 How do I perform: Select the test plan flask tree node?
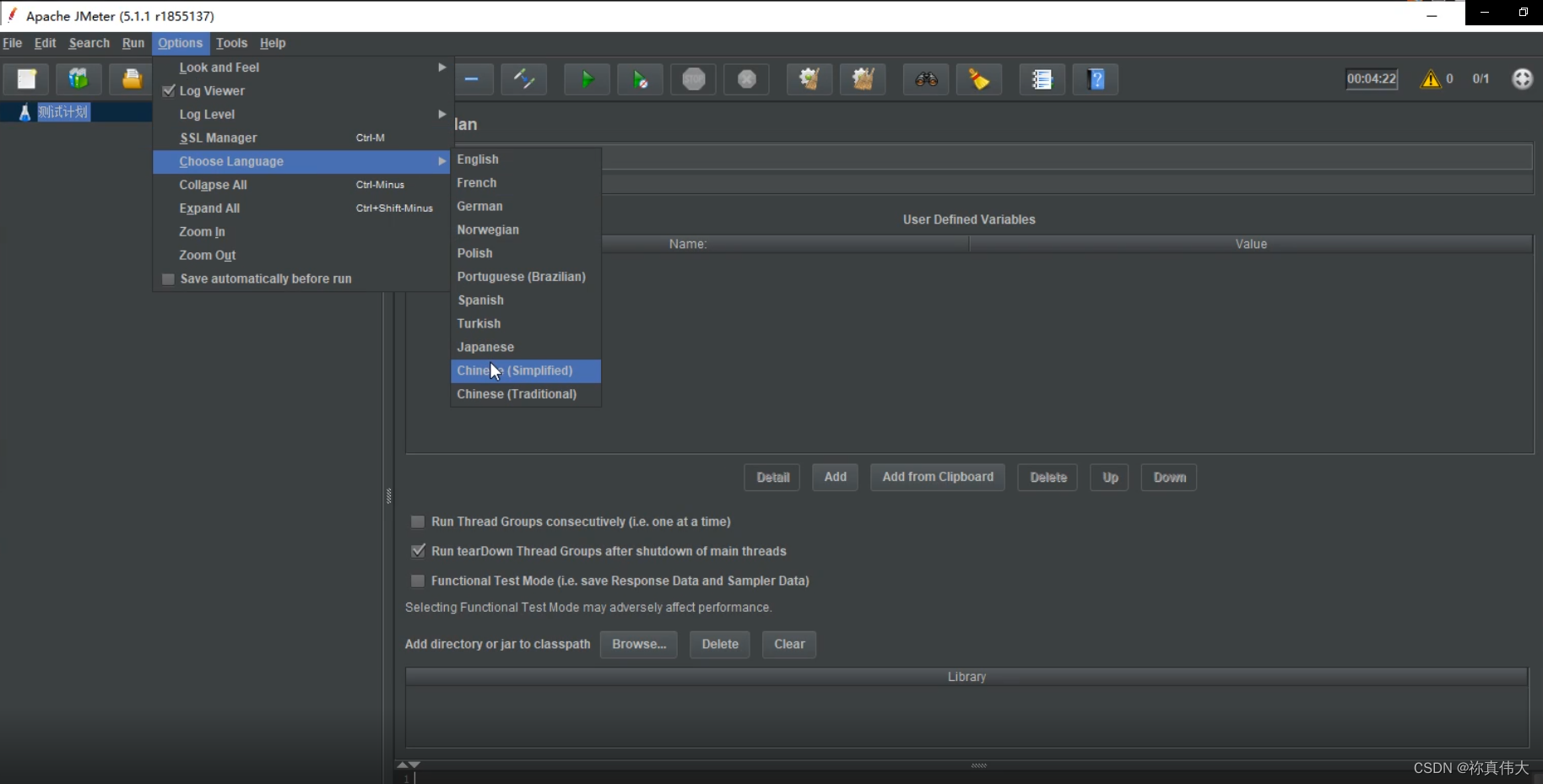point(54,112)
